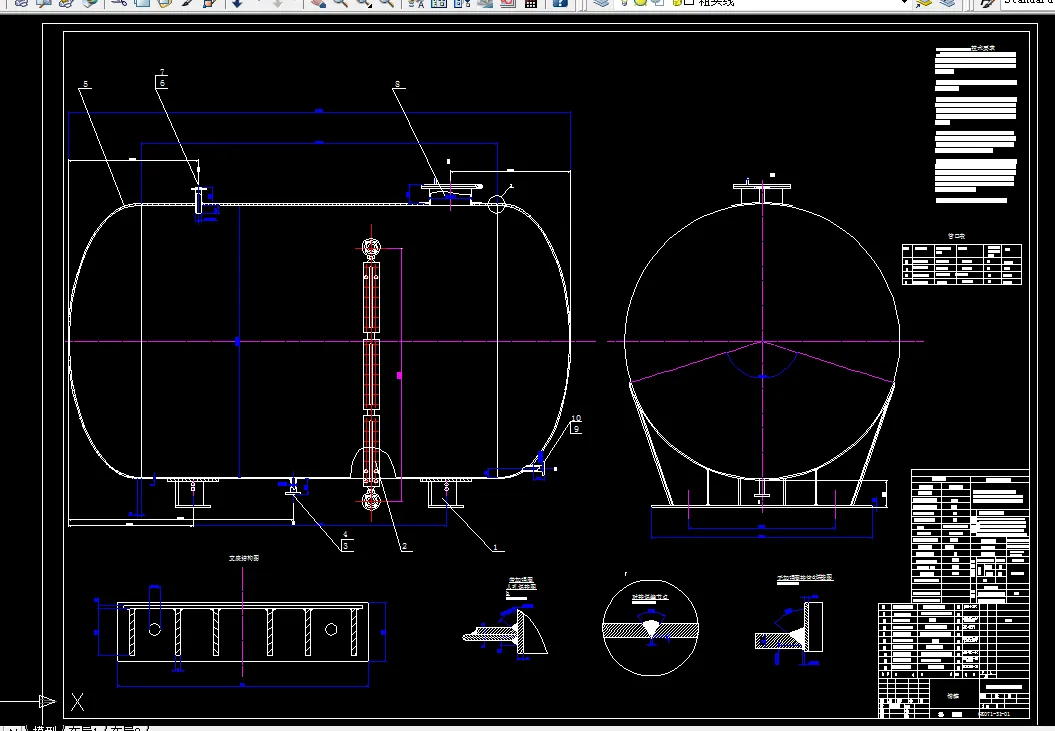The height and width of the screenshot is (731, 1055).
Task: Click the blue Help question-mark icon
Action: [560, 3]
